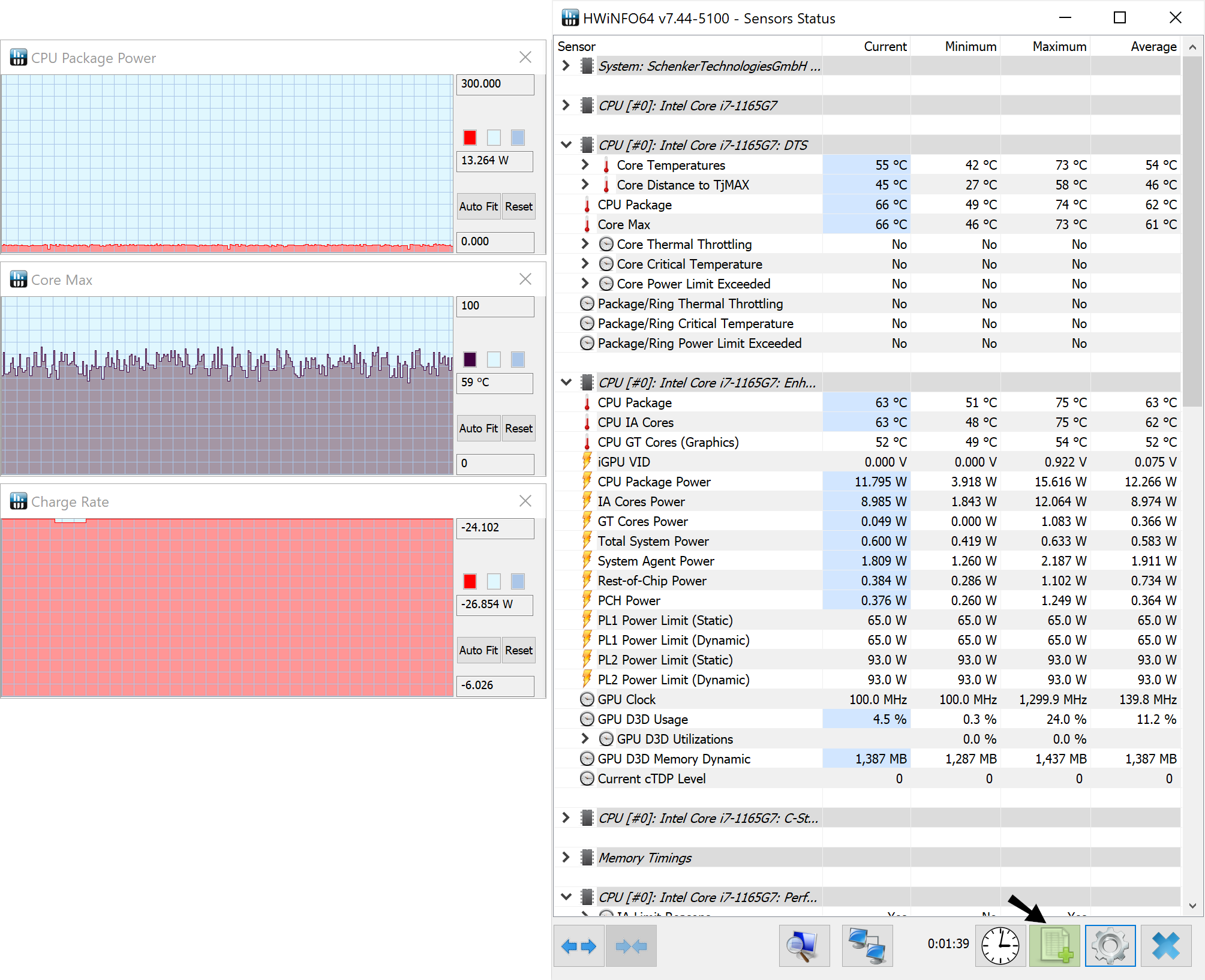Expand the Core Temperatures row
Image resolution: width=1205 pixels, height=980 pixels.
point(585,165)
